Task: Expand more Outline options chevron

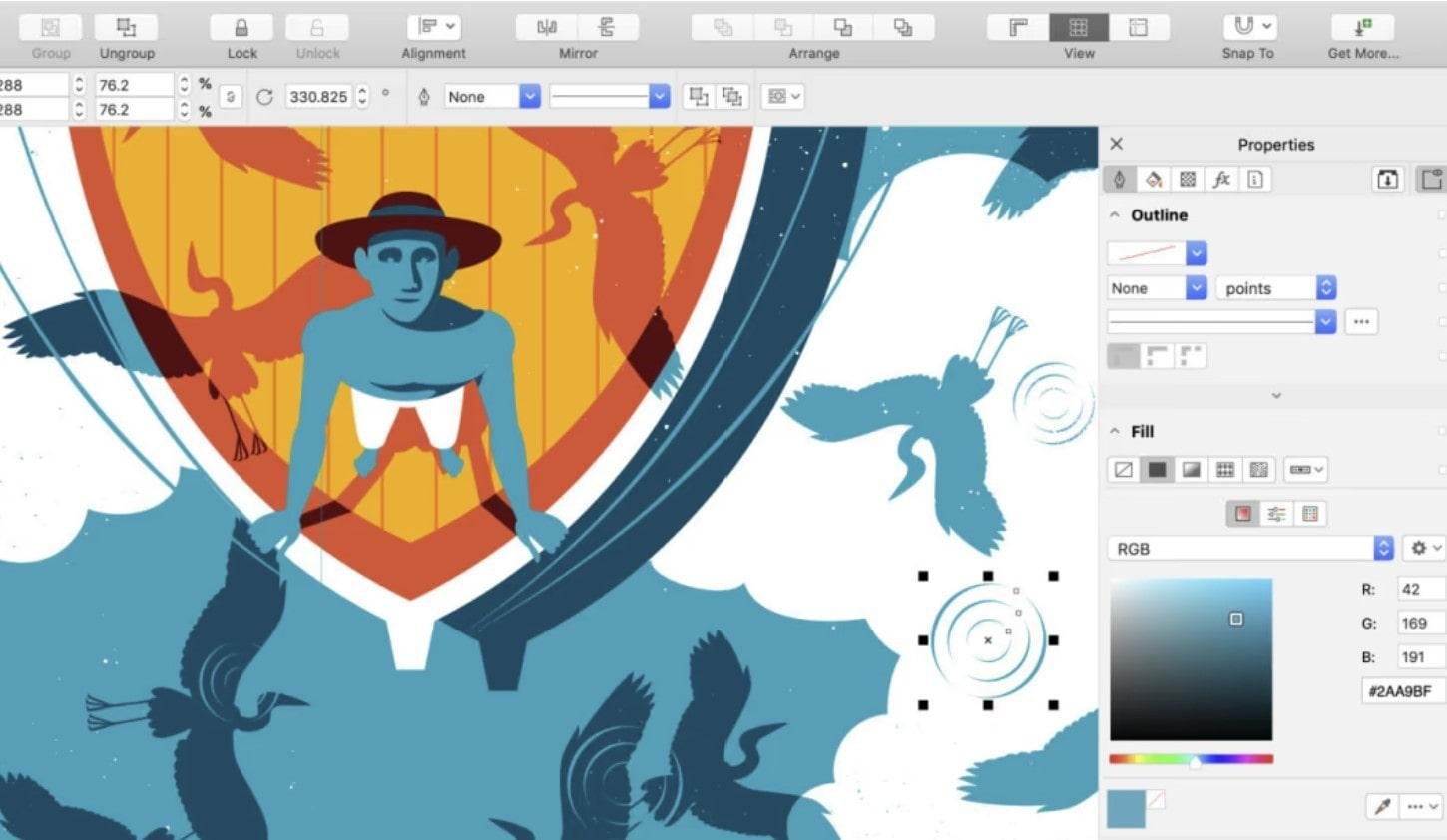Action: click(1276, 396)
